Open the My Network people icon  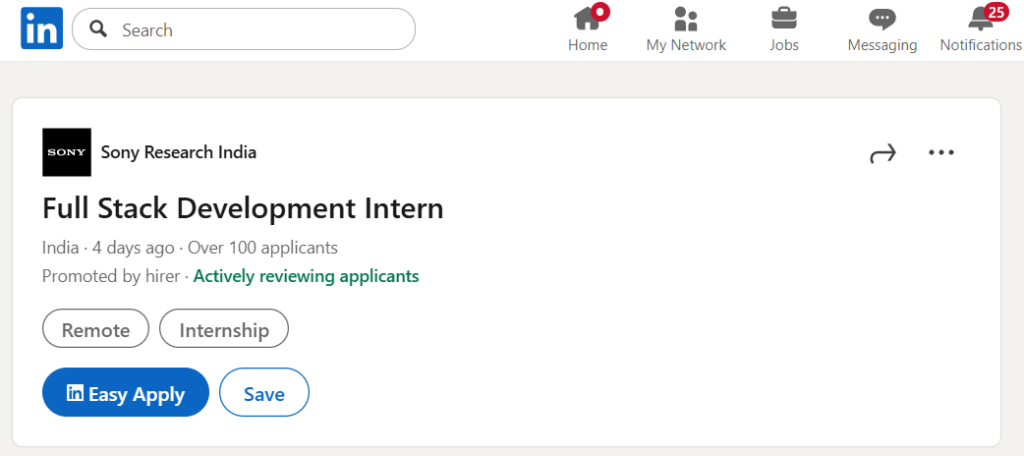pyautogui.click(x=686, y=19)
